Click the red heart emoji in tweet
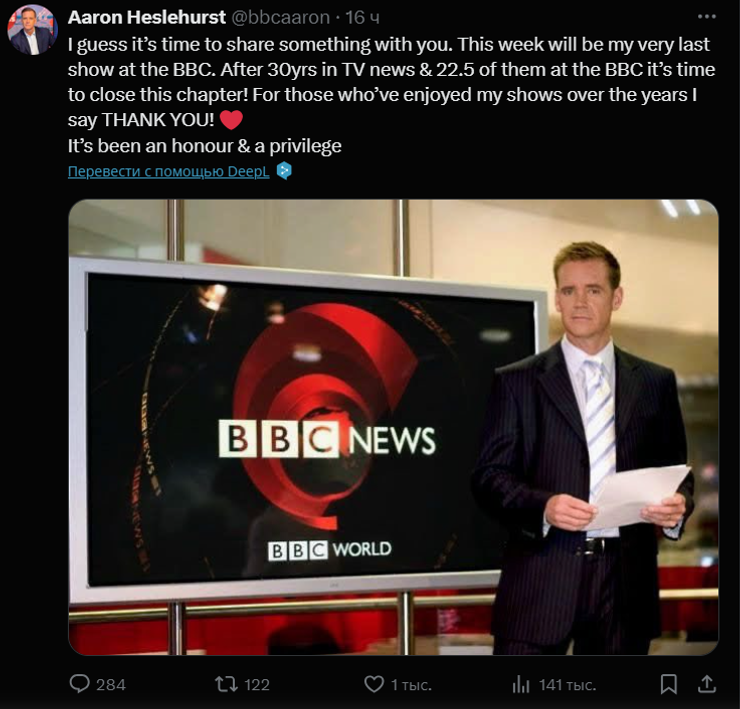Viewport: 740px width, 709px height. pyautogui.click(x=231, y=120)
